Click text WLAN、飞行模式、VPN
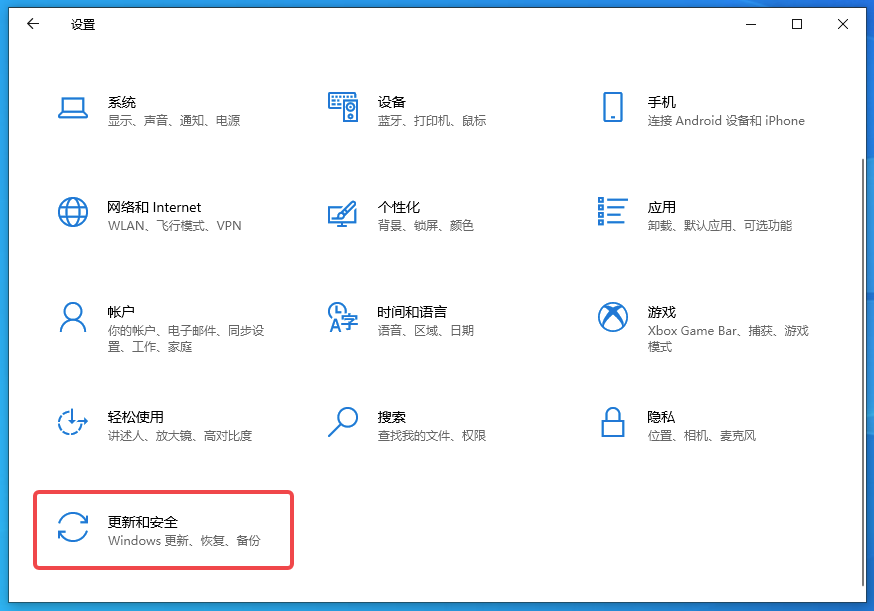This screenshot has height=611, width=874. tap(174, 226)
